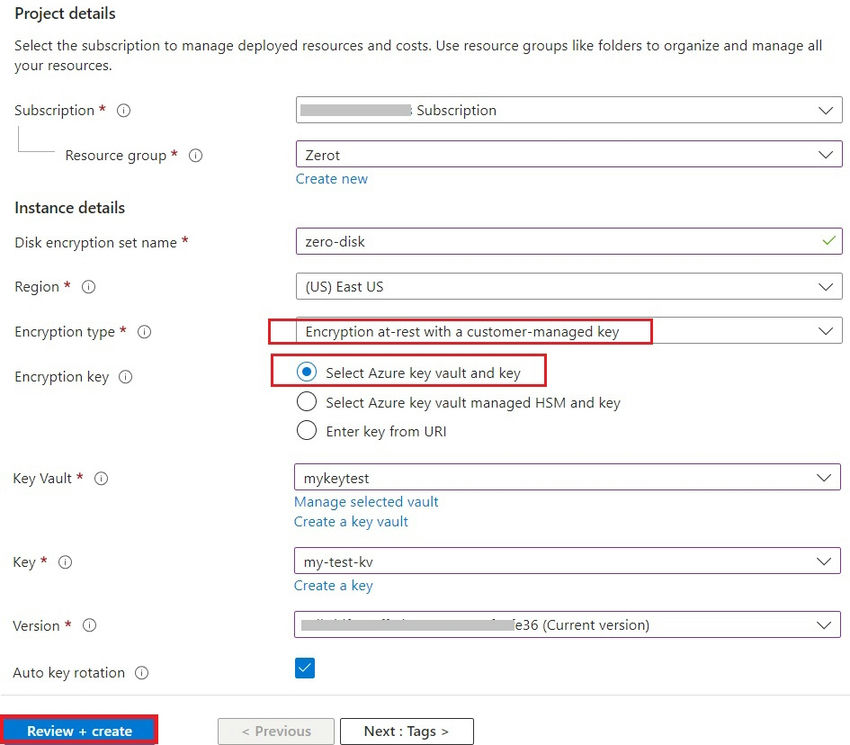Open the Region info tooltip

(89, 287)
